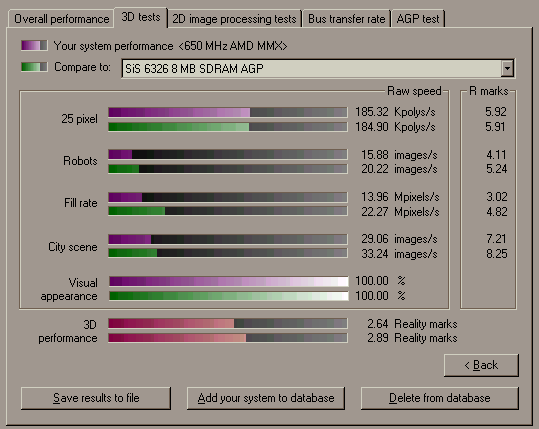539x429 pixels.
Task: Select the Bus transfer rate tab
Action: [346, 19]
